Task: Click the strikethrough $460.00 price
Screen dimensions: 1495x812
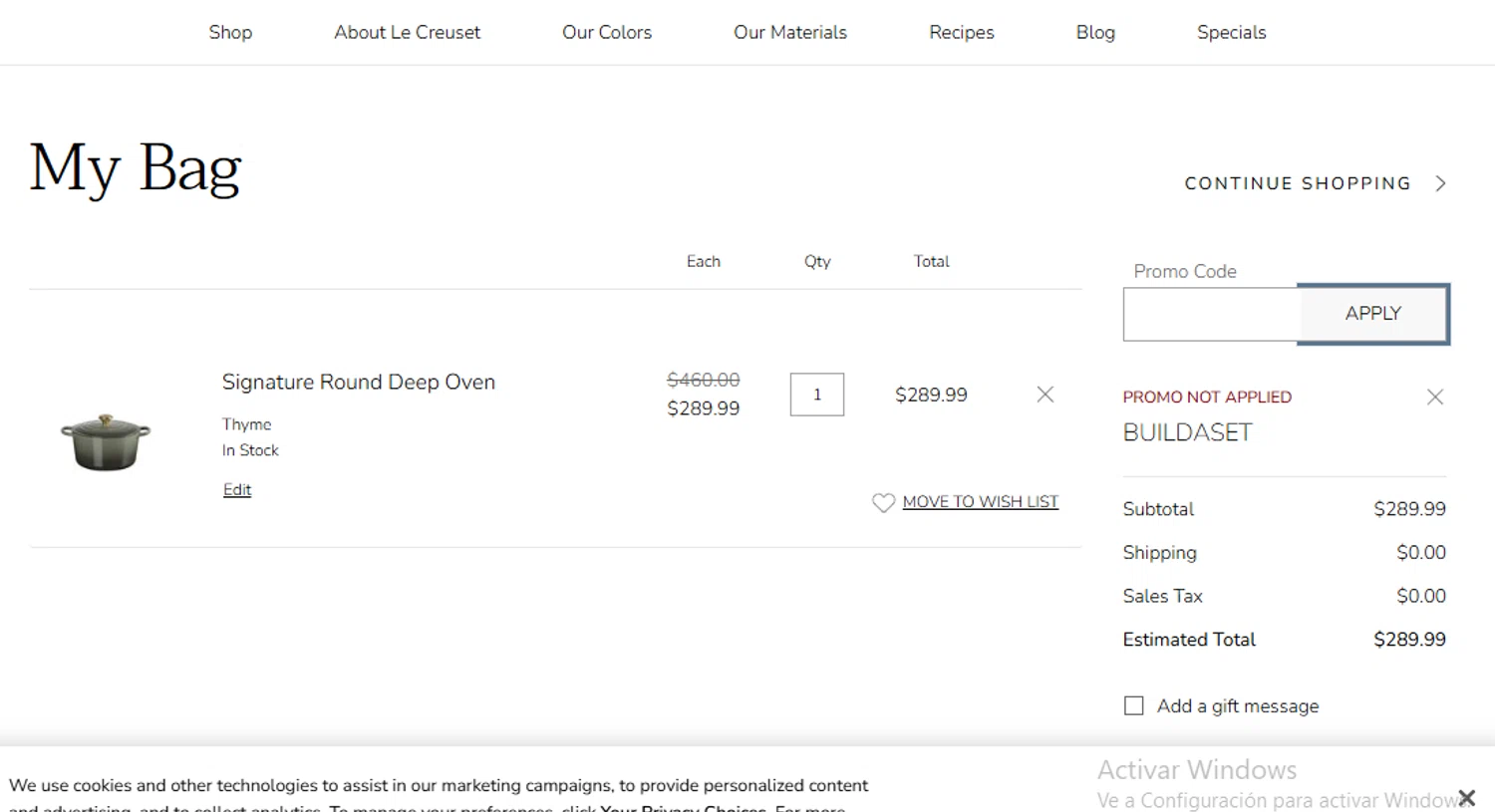Action: coord(703,380)
